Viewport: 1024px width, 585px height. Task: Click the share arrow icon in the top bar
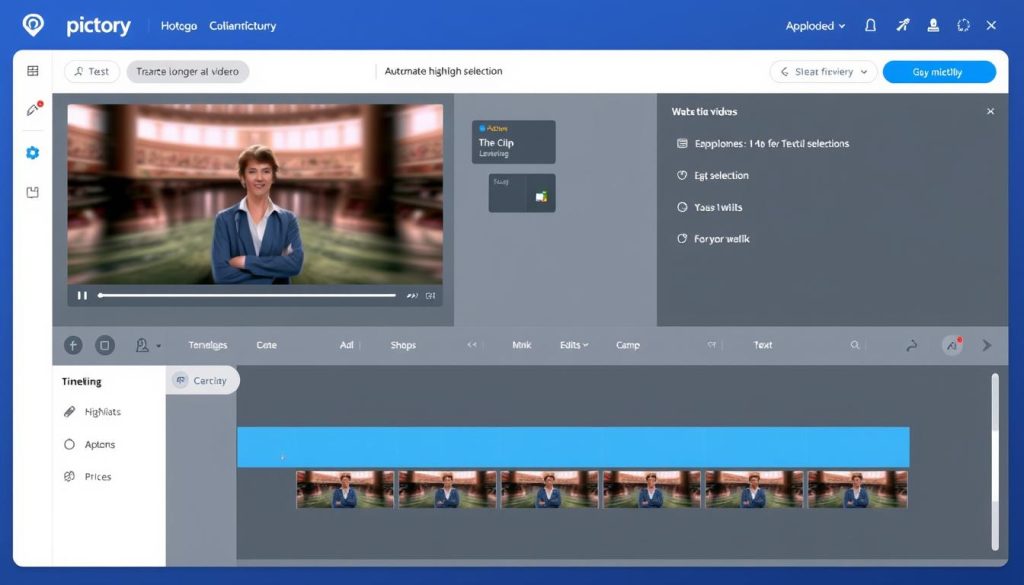click(x=902, y=25)
